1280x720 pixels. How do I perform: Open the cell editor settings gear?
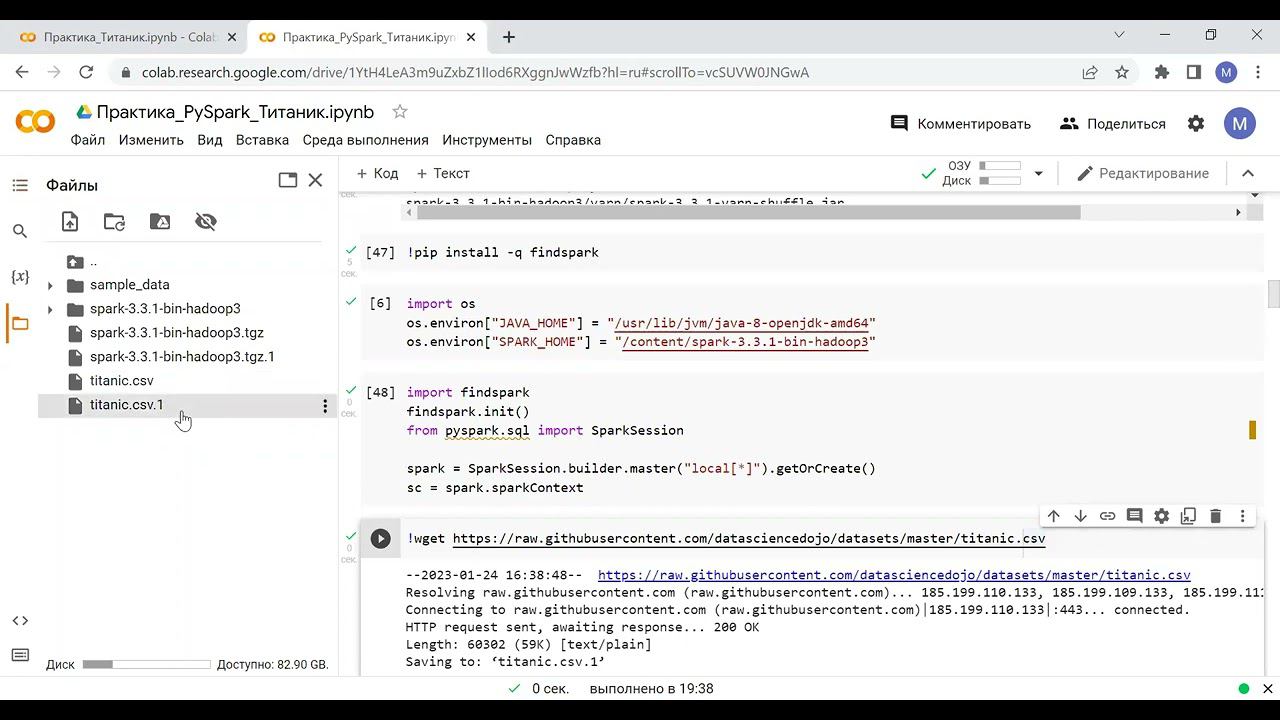(1161, 516)
